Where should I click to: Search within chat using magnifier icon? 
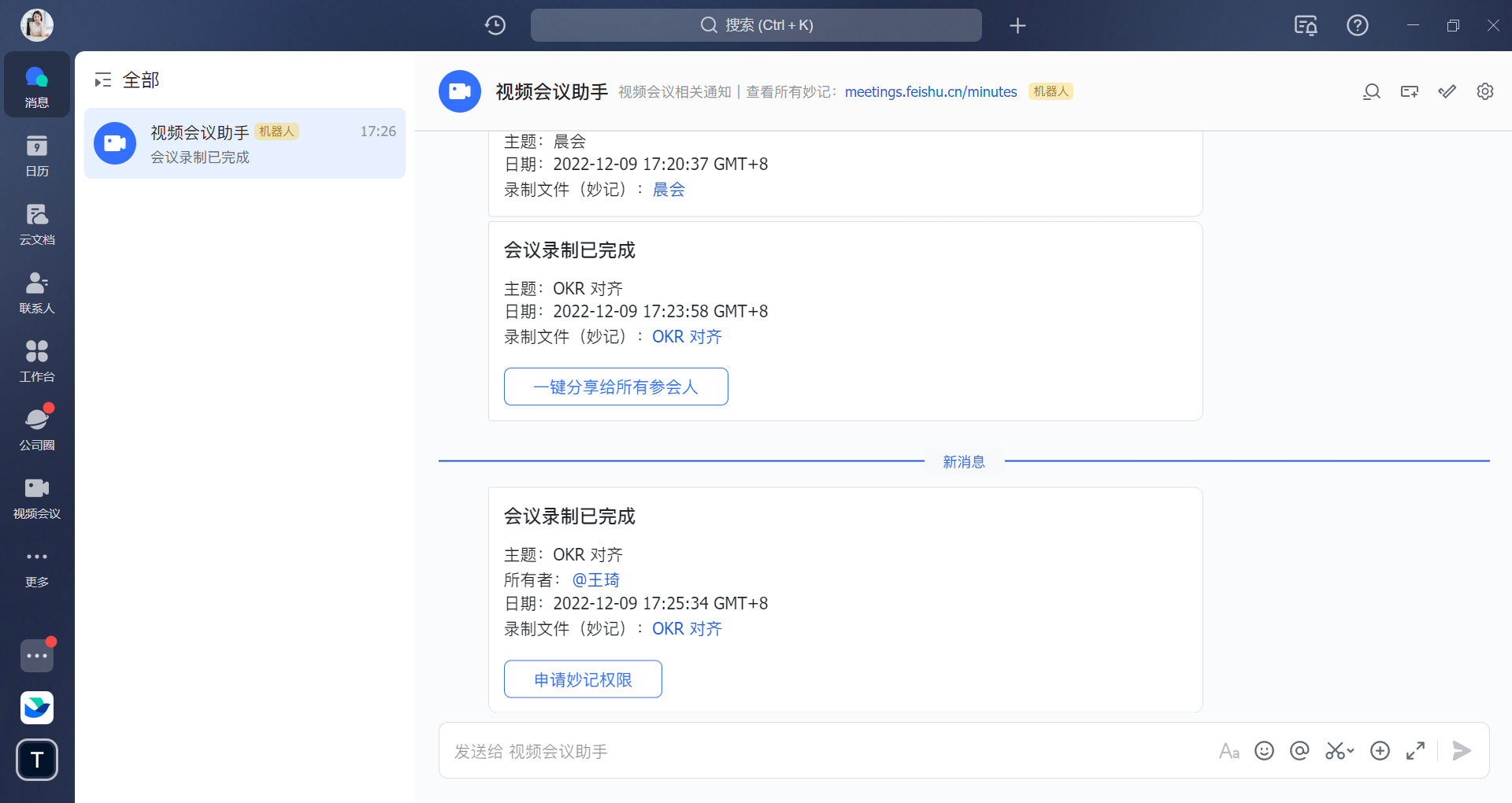(x=1371, y=92)
